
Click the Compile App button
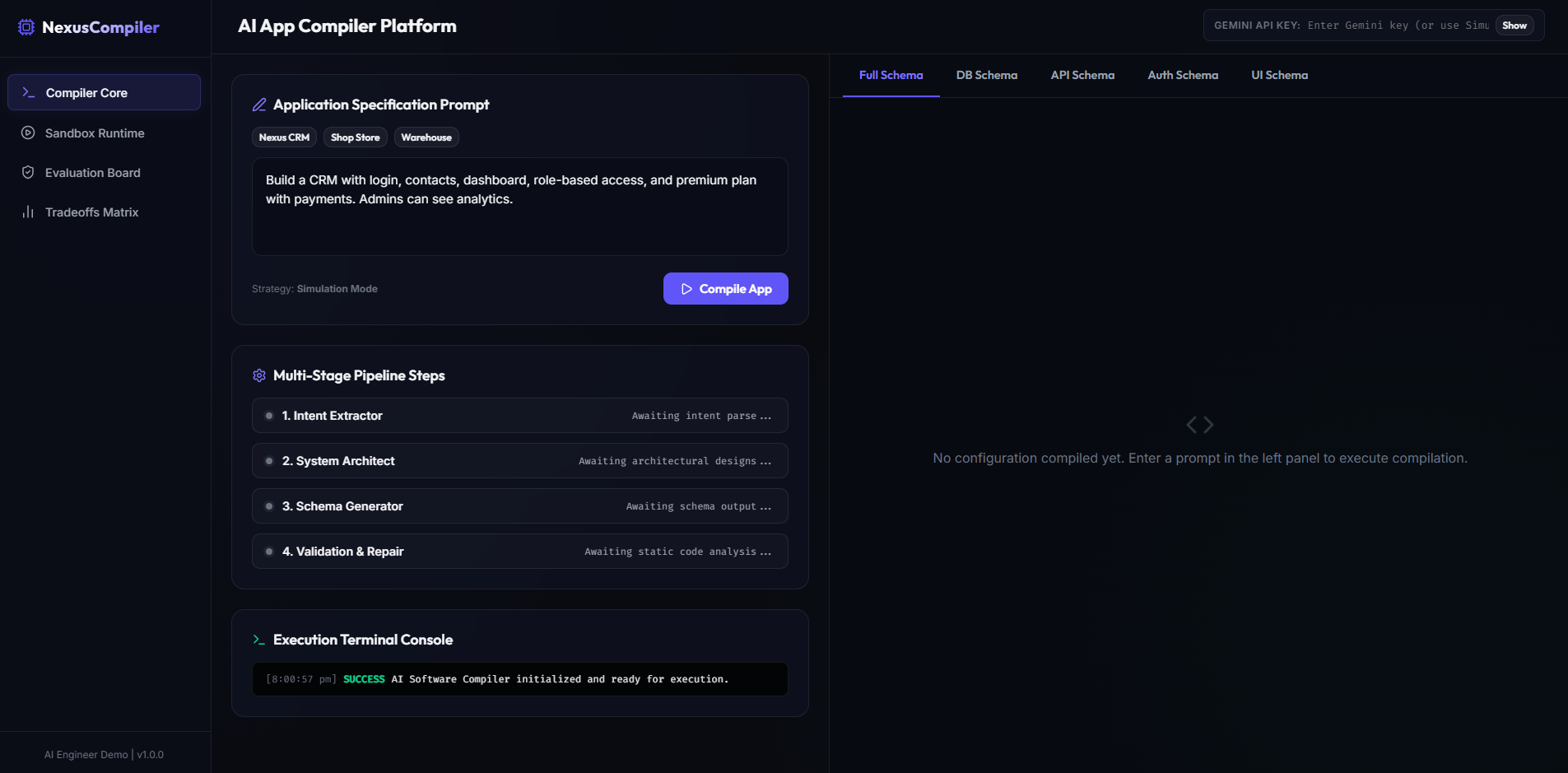[x=726, y=289]
